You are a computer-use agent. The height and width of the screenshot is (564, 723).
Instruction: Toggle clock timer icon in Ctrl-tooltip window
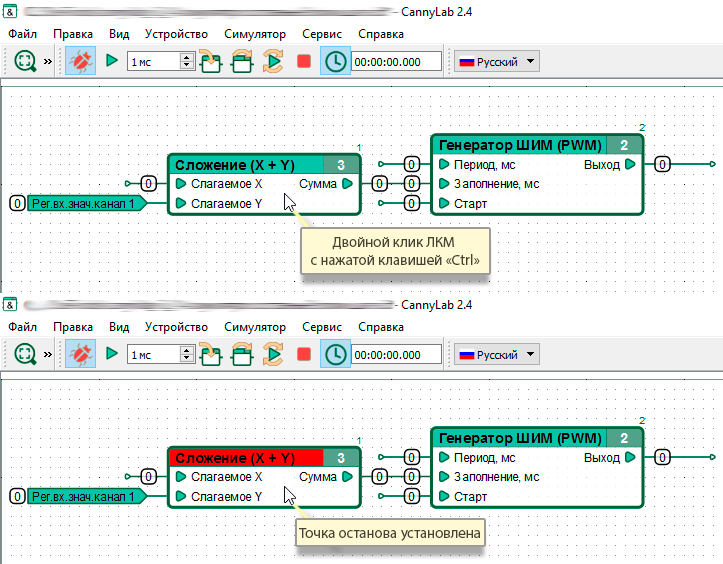click(x=335, y=61)
